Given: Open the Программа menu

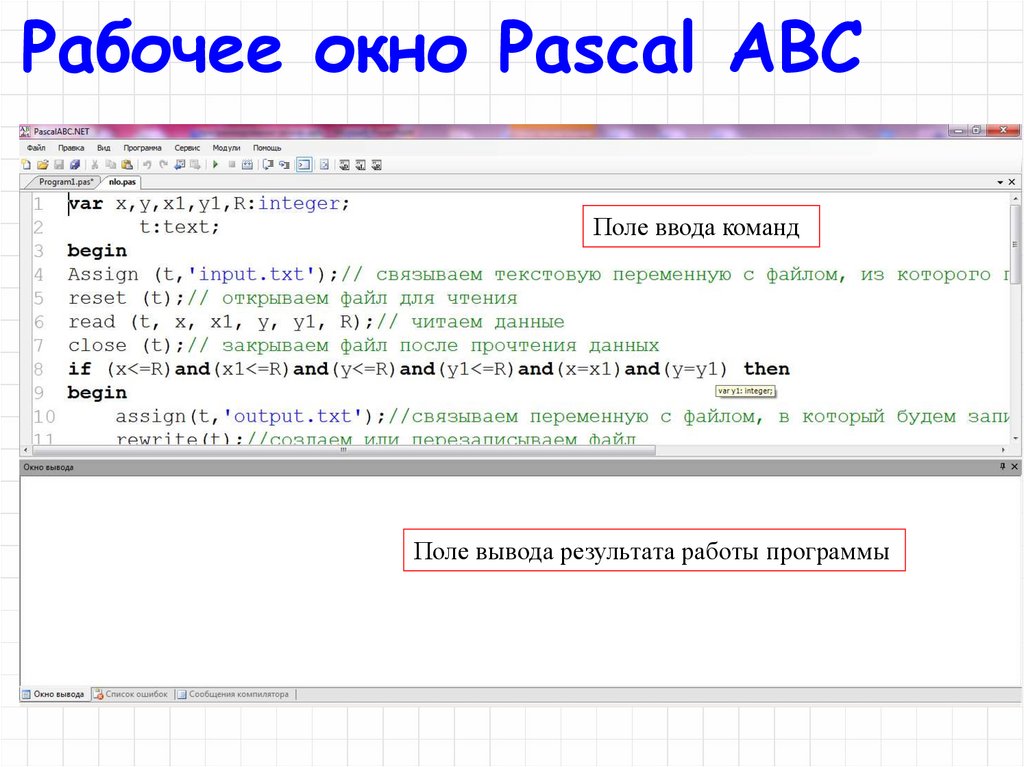Looking at the screenshot, I should point(142,148).
